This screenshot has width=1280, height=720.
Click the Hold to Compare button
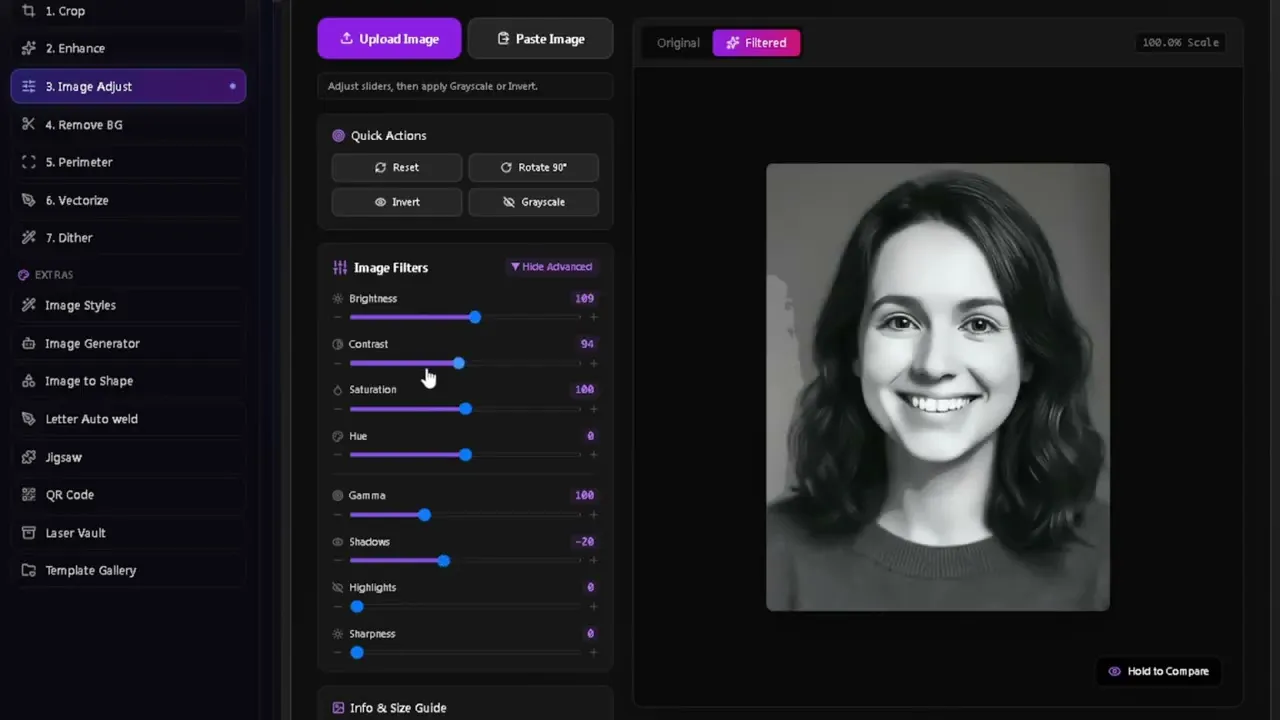tap(1158, 671)
